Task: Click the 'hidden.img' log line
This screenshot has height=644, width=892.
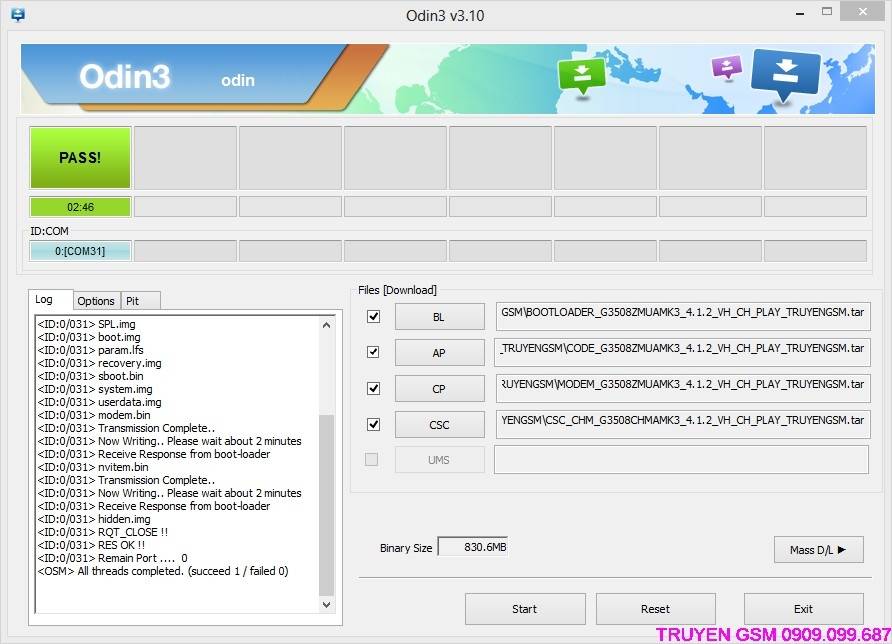Action: [x=94, y=519]
